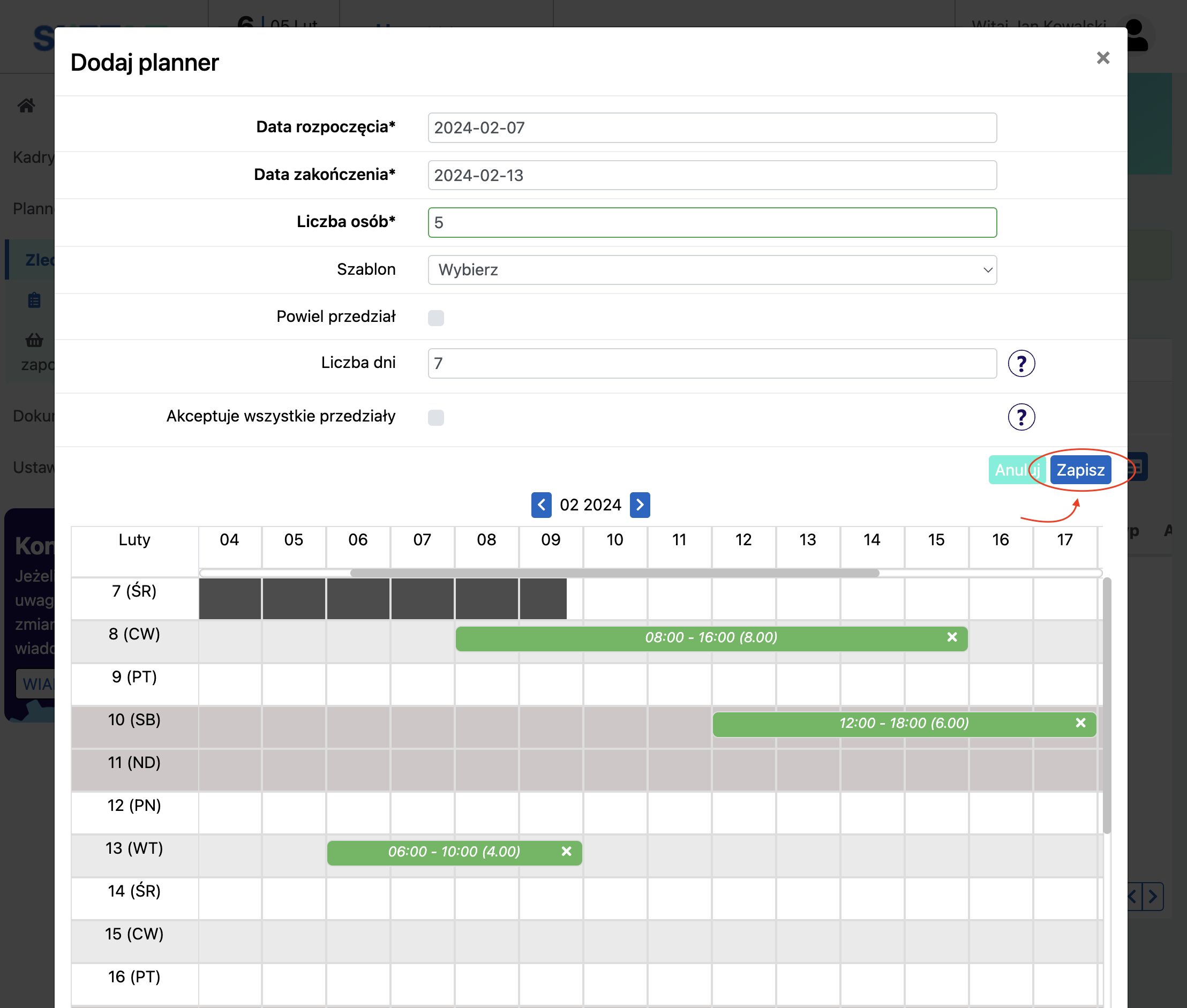Select the 08:00 - 16:00 (8.00) shift bar
1187x1008 pixels.
(x=710, y=638)
